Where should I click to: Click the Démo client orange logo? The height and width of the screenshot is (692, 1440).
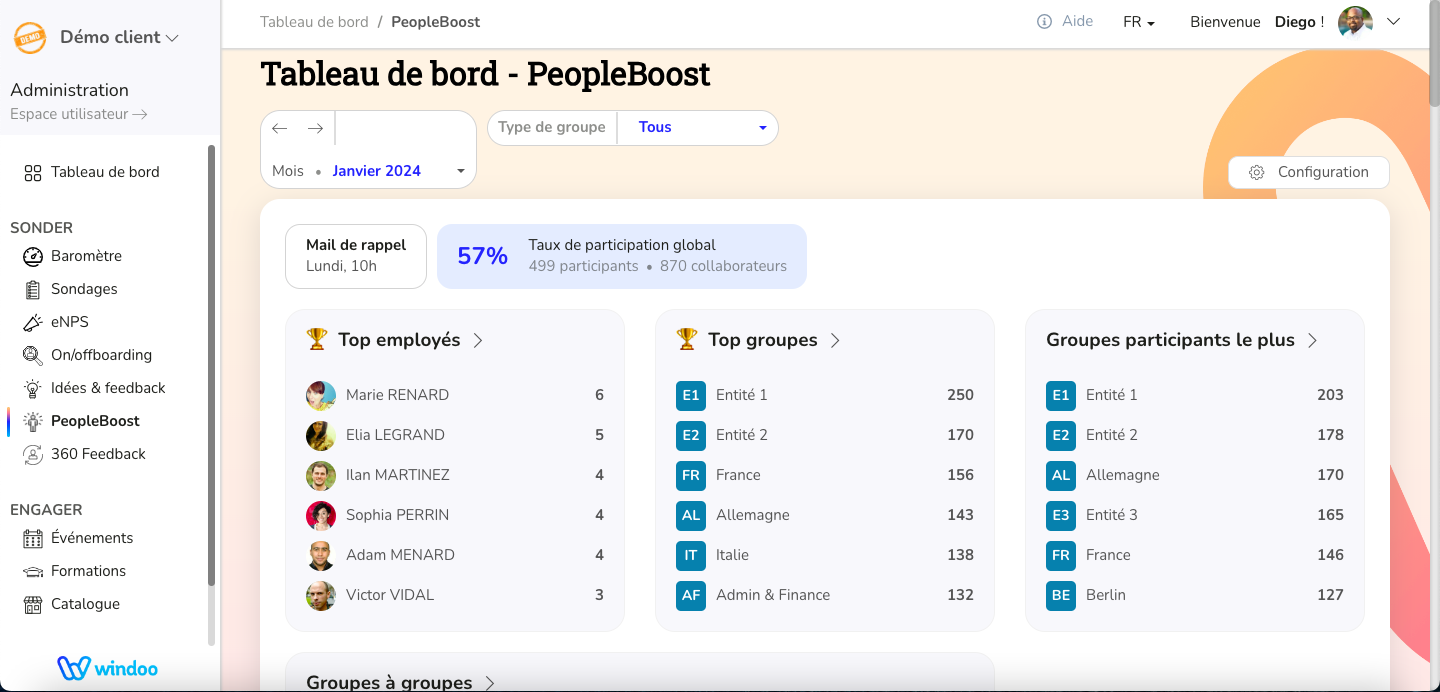(30, 38)
